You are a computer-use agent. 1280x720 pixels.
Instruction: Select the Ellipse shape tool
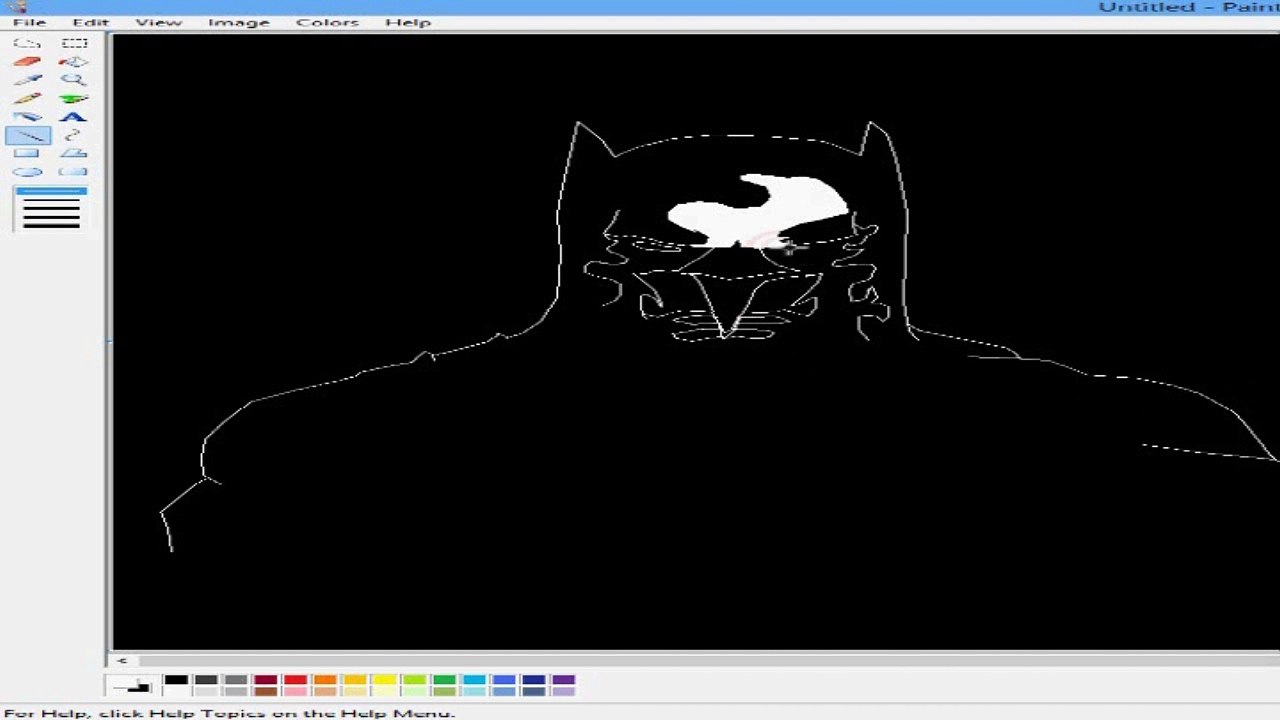[x=27, y=172]
